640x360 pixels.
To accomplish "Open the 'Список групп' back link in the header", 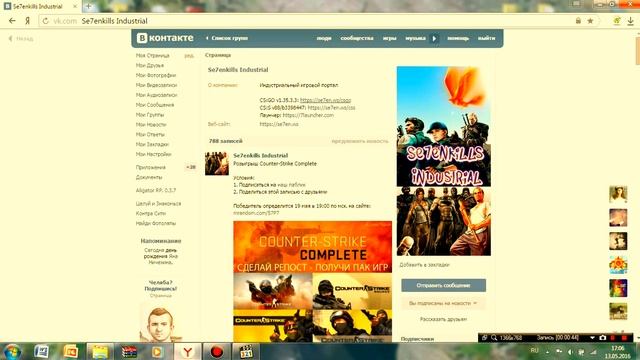I will [x=227, y=38].
